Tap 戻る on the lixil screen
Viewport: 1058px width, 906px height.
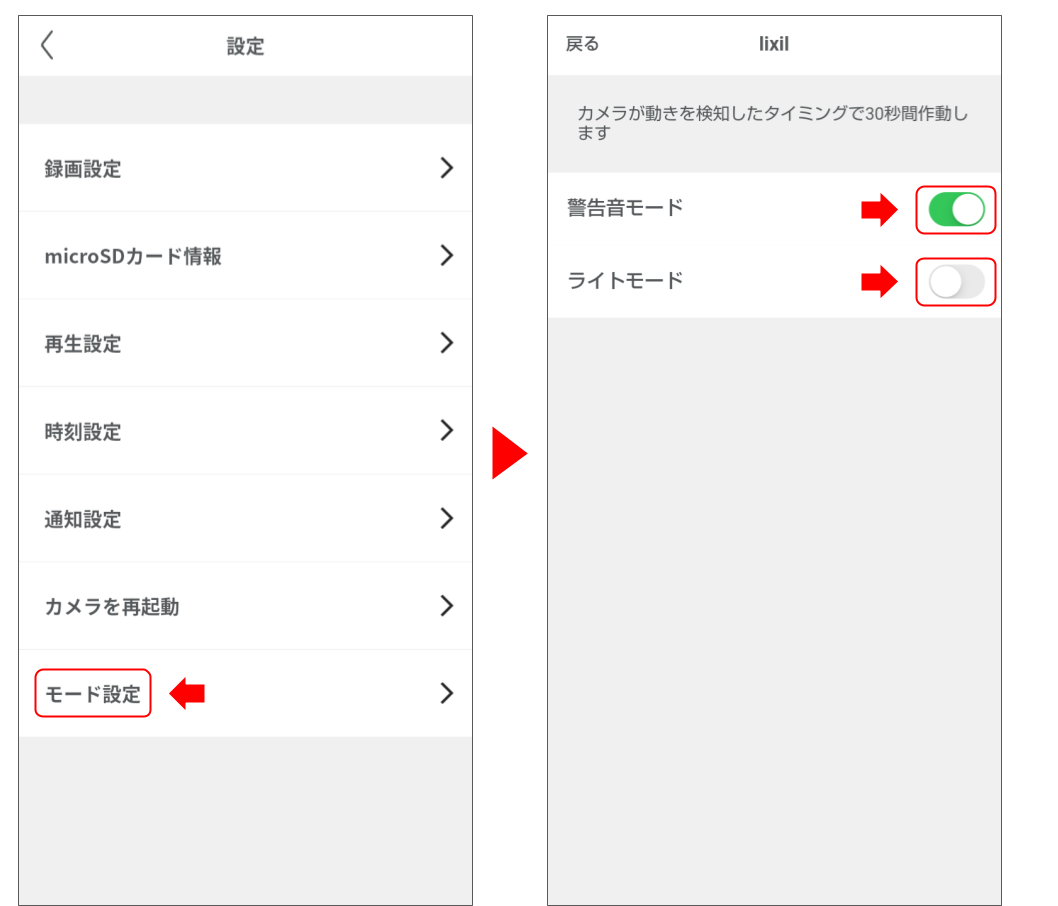coord(582,44)
